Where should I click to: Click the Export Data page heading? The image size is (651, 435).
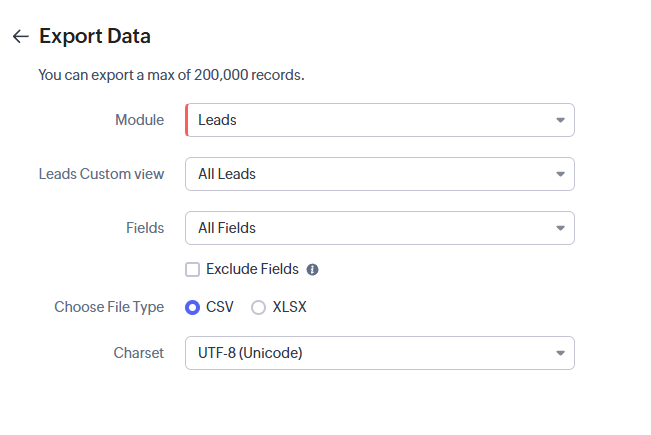click(95, 37)
